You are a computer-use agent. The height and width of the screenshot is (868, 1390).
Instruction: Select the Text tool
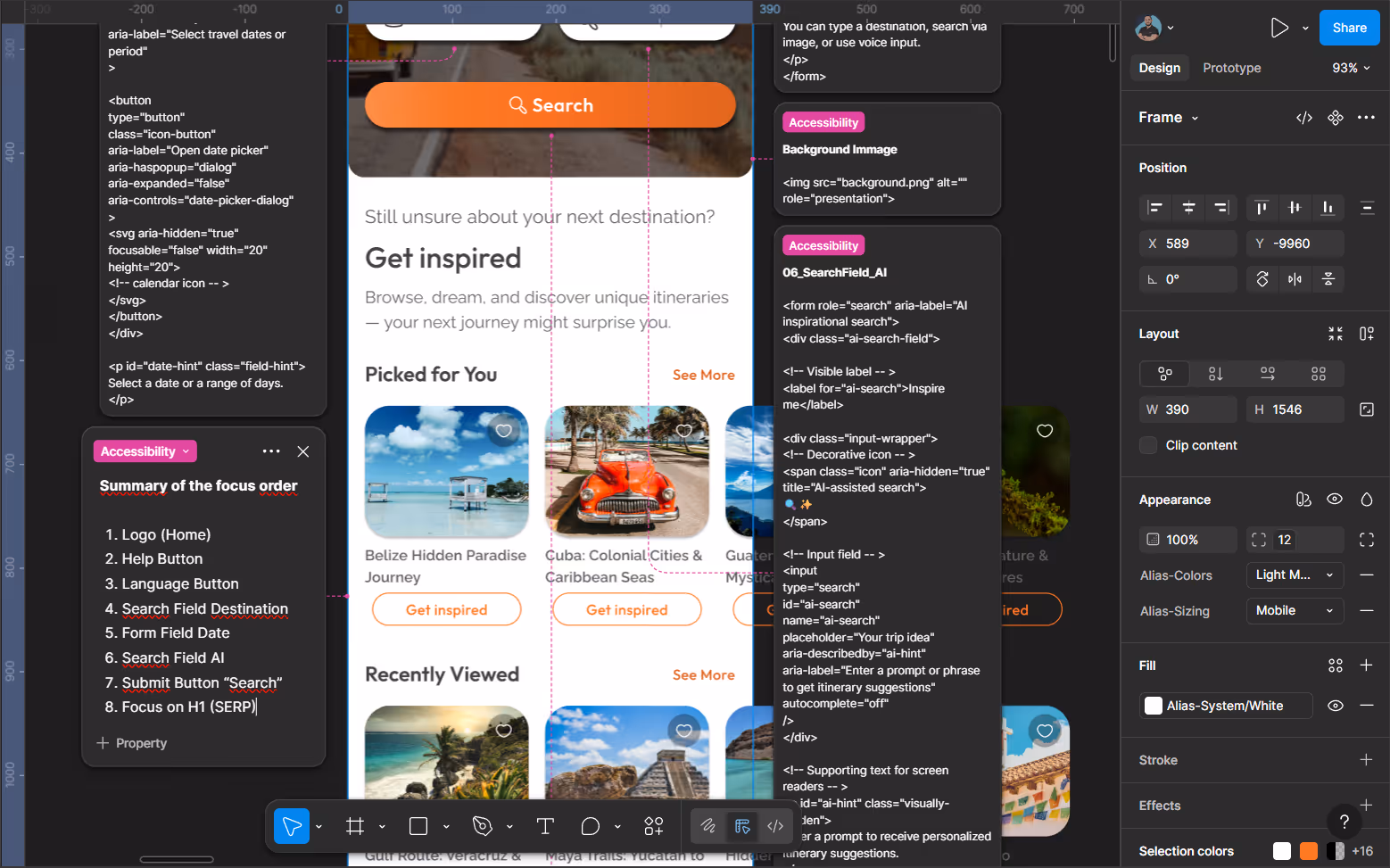(545, 826)
